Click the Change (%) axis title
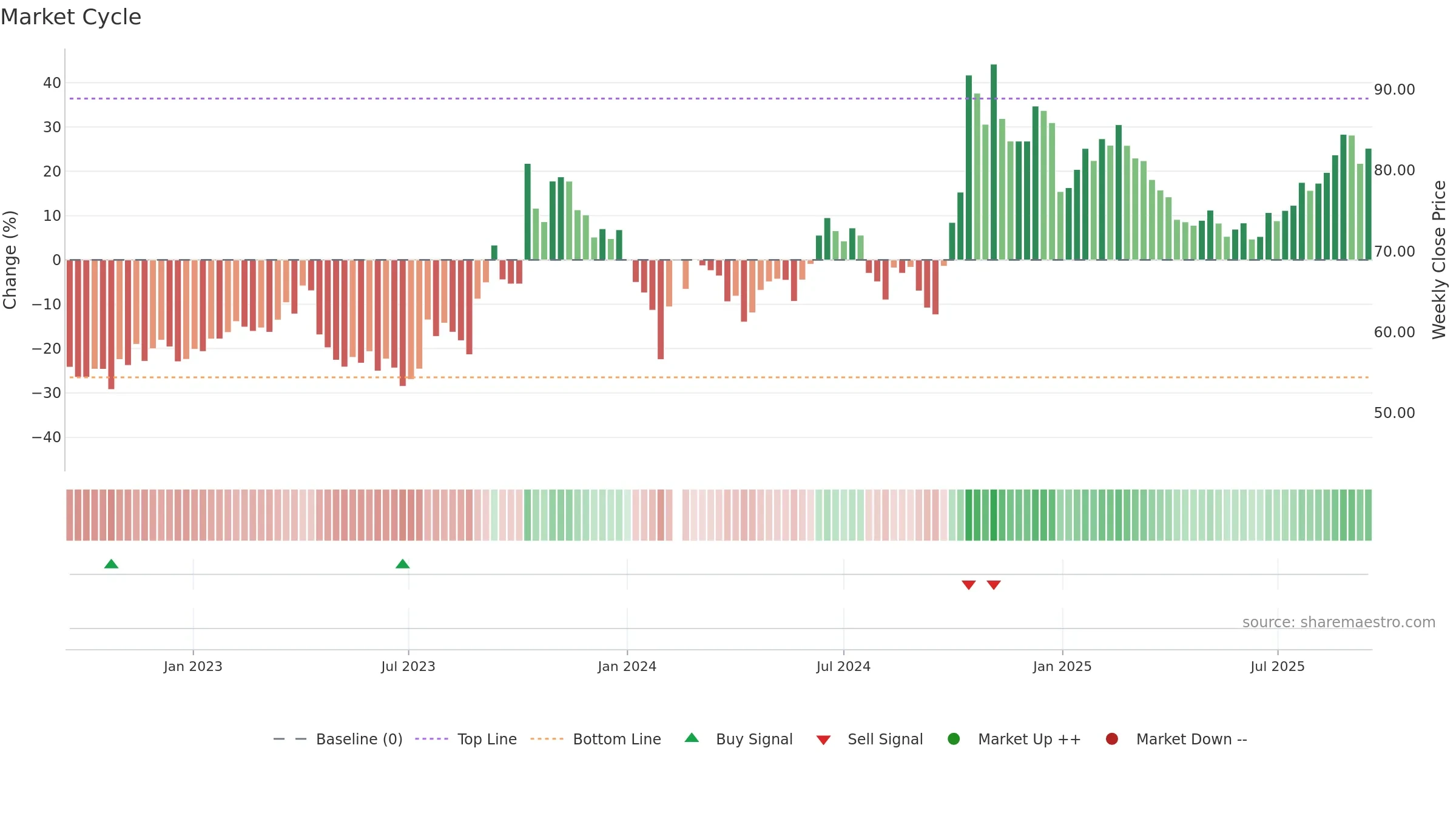Image resolution: width=1456 pixels, height=819 pixels. 10,260
